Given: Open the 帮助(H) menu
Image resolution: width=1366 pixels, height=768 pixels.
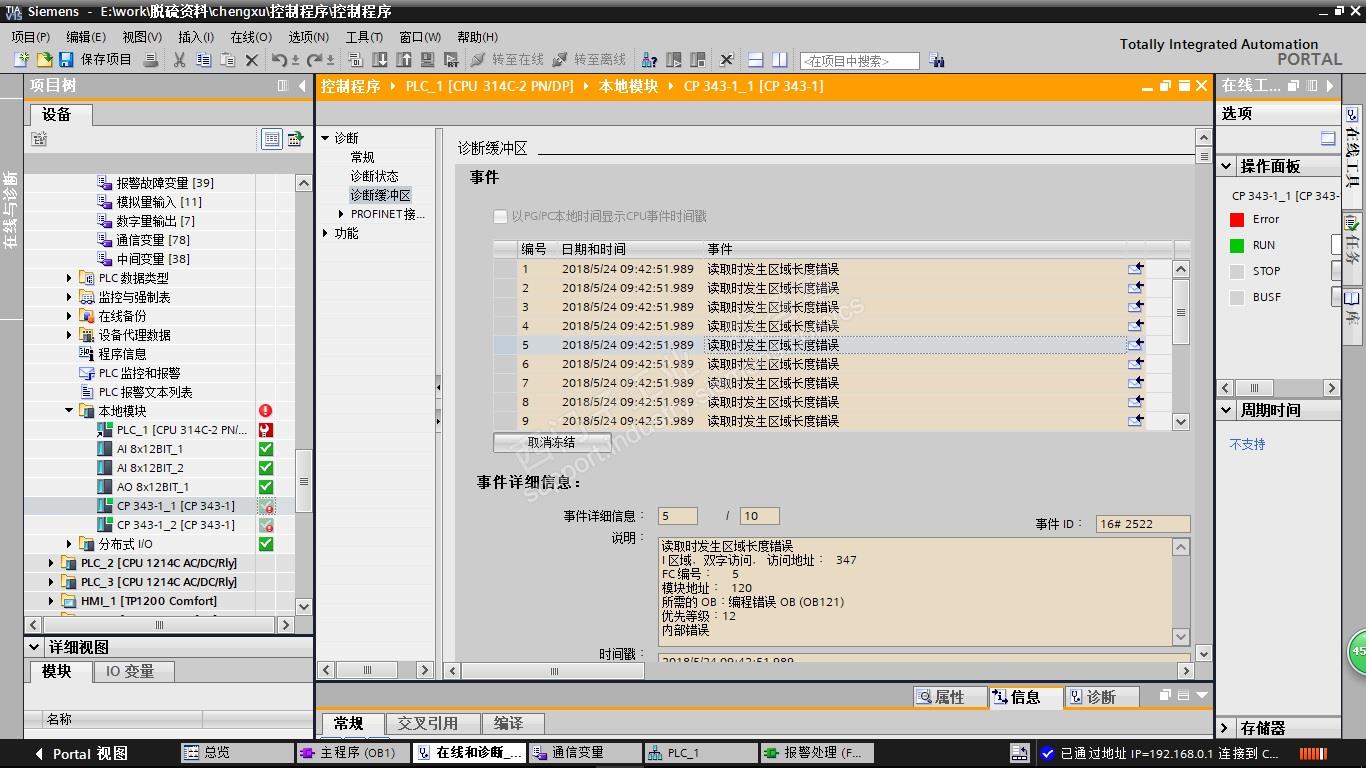Looking at the screenshot, I should [477, 37].
